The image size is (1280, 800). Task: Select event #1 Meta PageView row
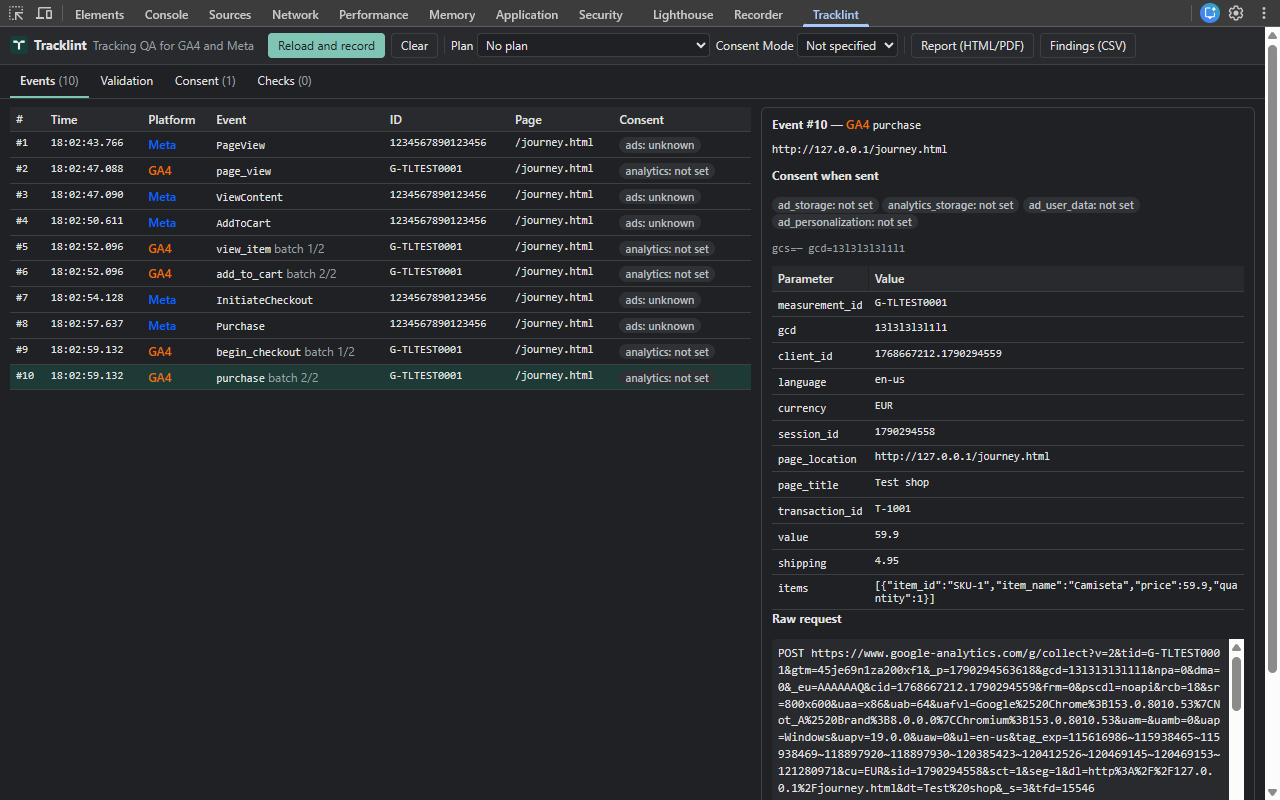380,145
